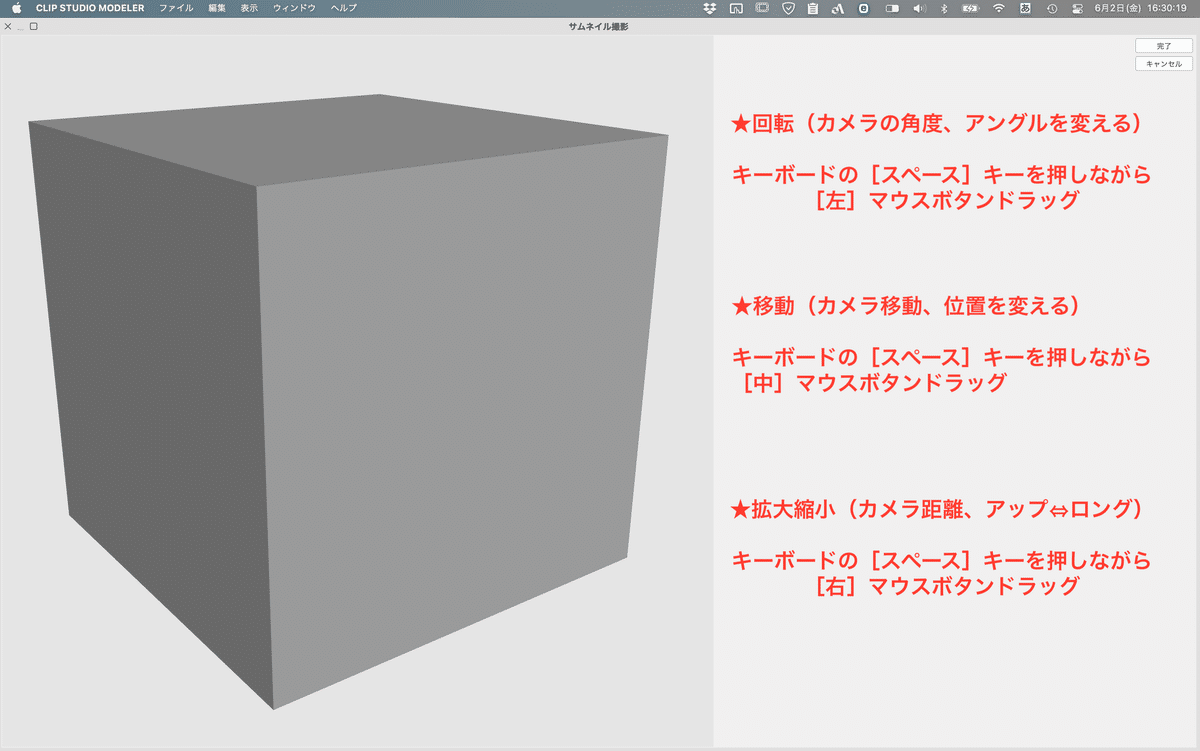Close the サムネイル撮影 window
This screenshot has width=1200, height=751.
click(x=8, y=26)
